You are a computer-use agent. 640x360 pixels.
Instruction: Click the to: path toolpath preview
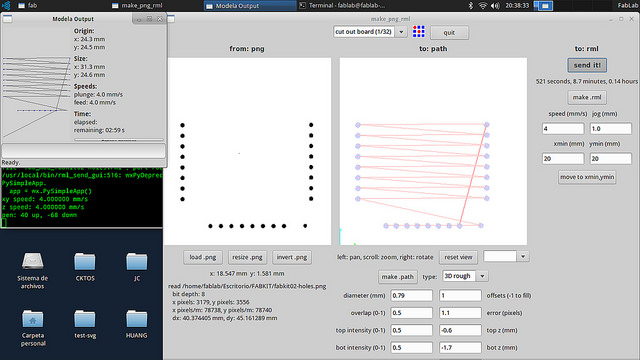pyautogui.click(x=433, y=151)
